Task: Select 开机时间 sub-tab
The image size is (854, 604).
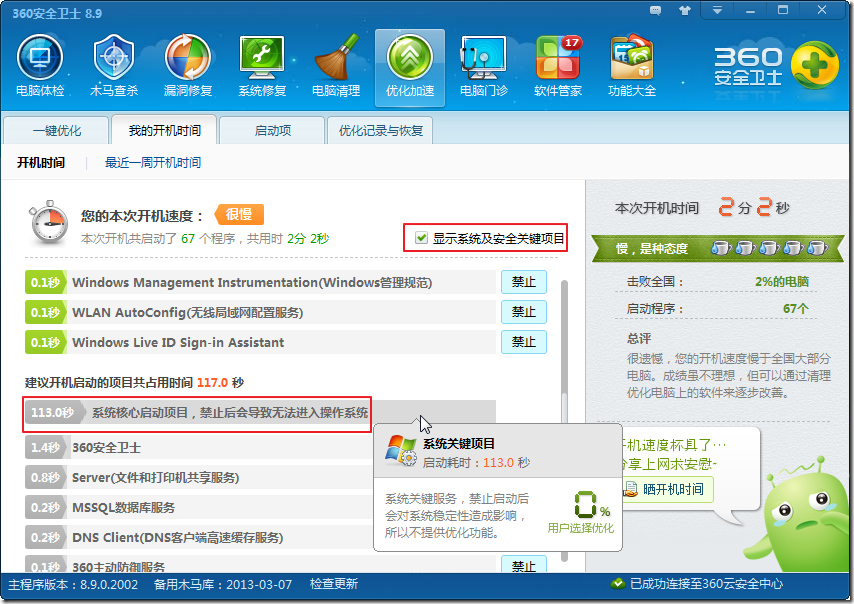Action: pos(41,162)
